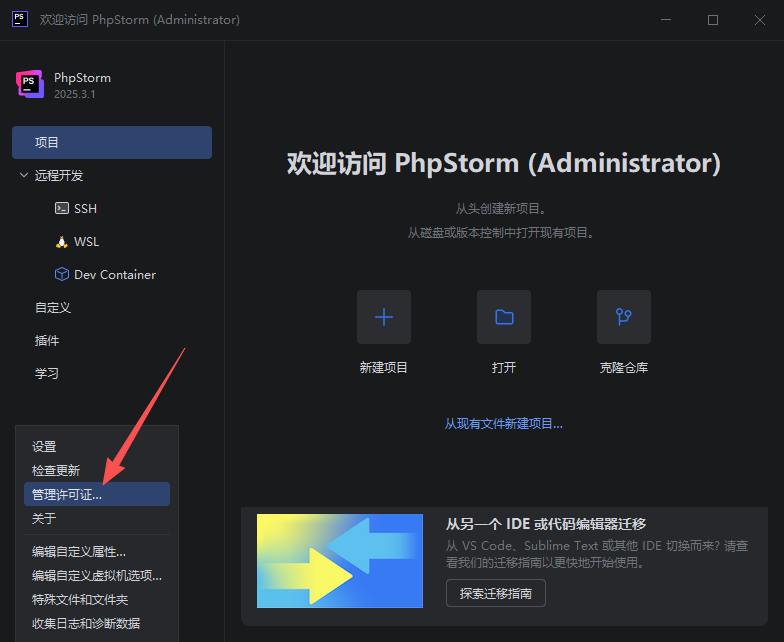784x642 pixels.
Task: Click the 打开 label under folder icon
Action: 504,368
